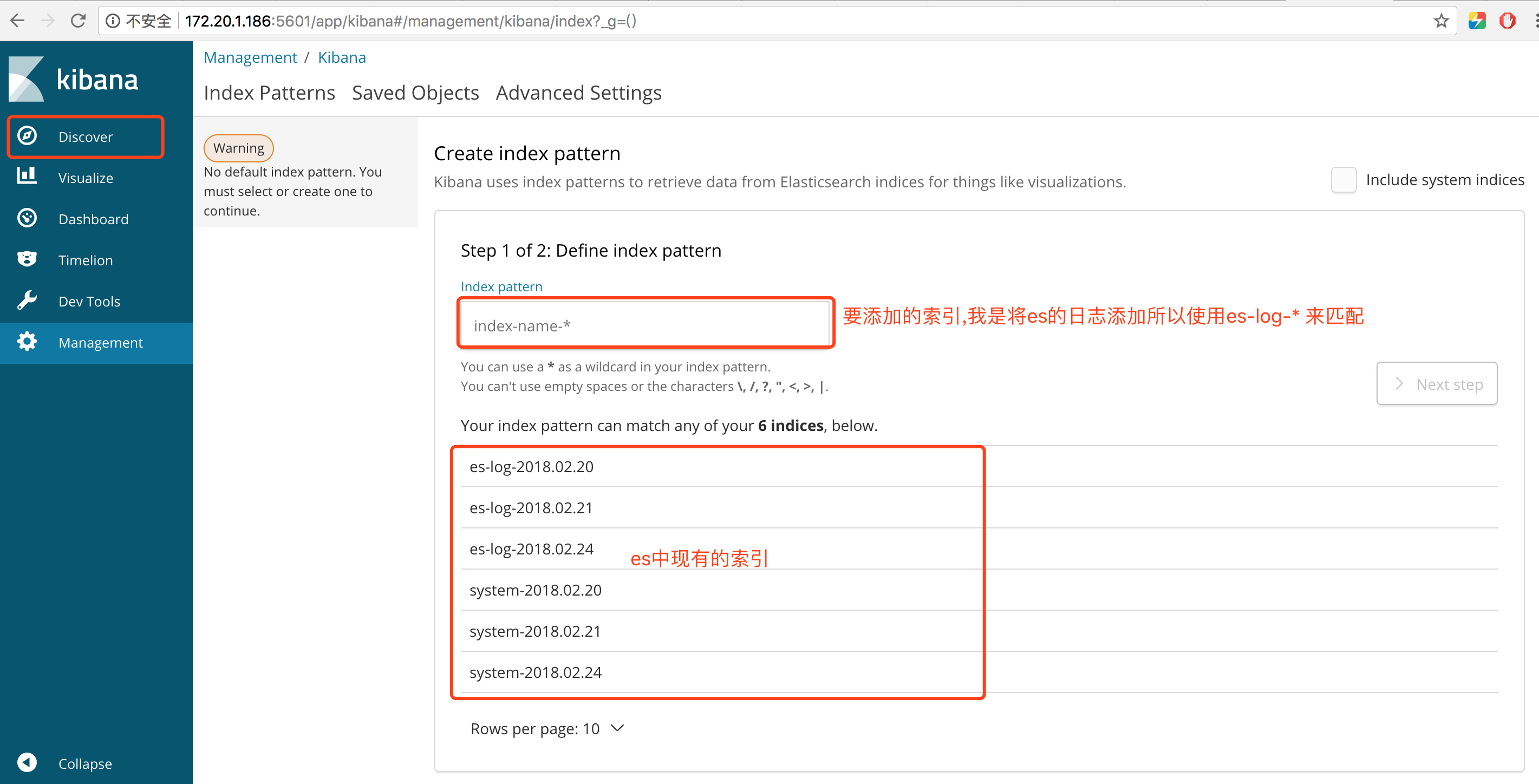The height and width of the screenshot is (784, 1539).
Task: Open Advanced Settings tab
Action: tap(578, 93)
